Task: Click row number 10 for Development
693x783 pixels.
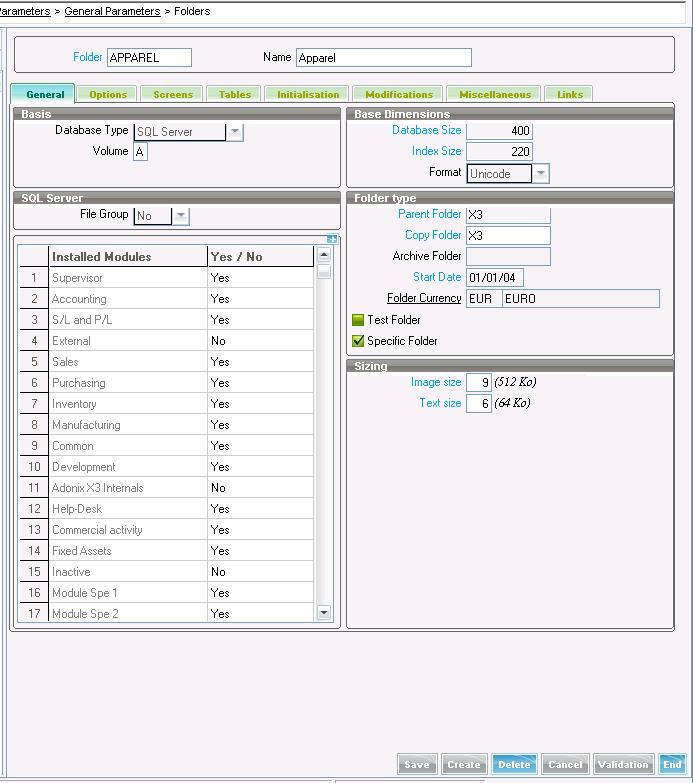Action: (34, 466)
